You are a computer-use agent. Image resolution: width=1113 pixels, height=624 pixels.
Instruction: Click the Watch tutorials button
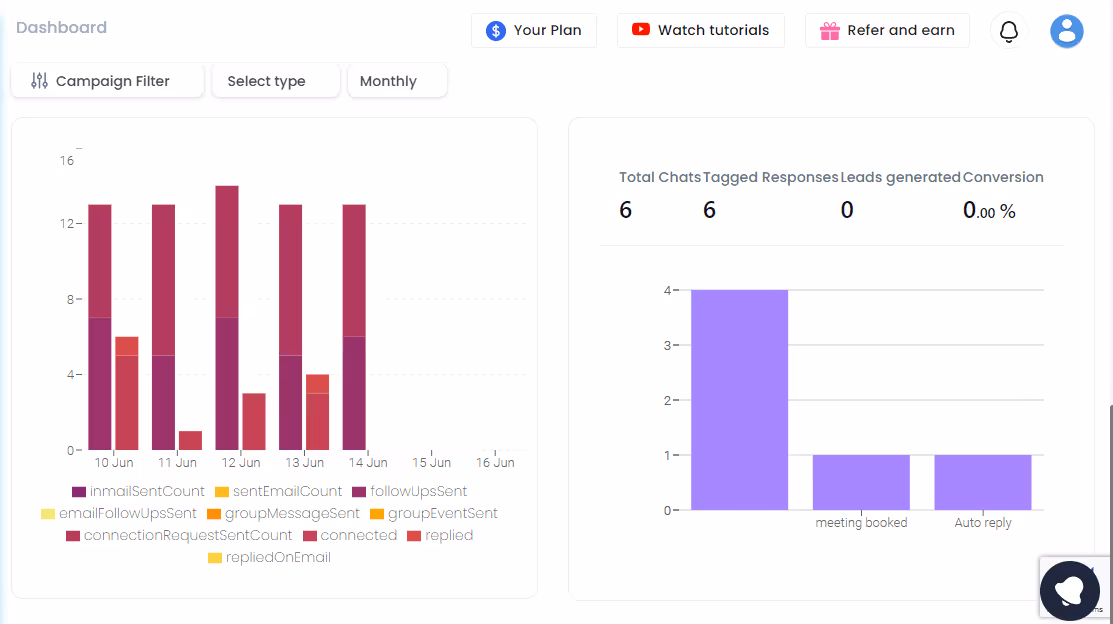(x=700, y=30)
